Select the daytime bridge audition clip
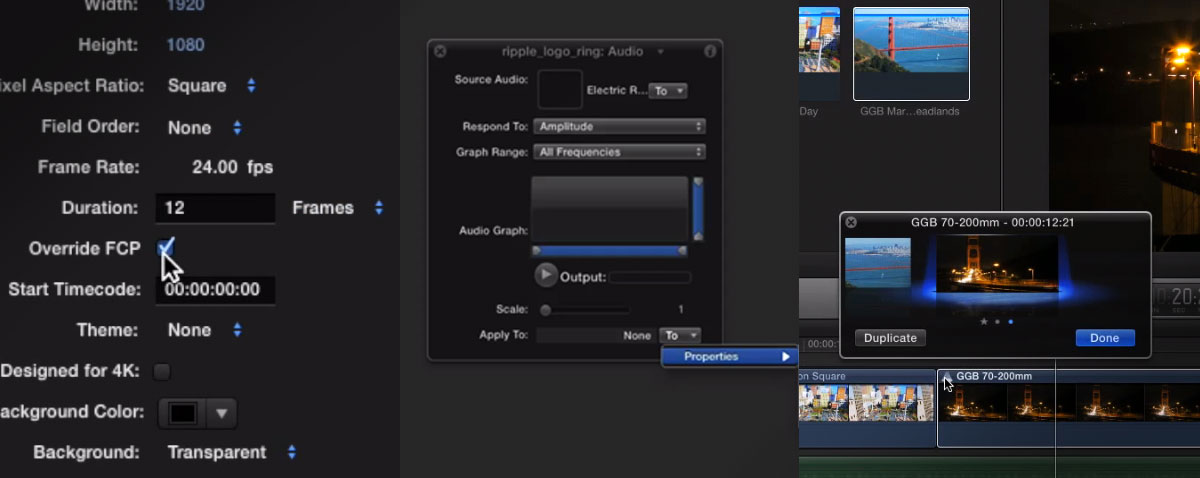Image resolution: width=1200 pixels, height=478 pixels. coord(878,263)
